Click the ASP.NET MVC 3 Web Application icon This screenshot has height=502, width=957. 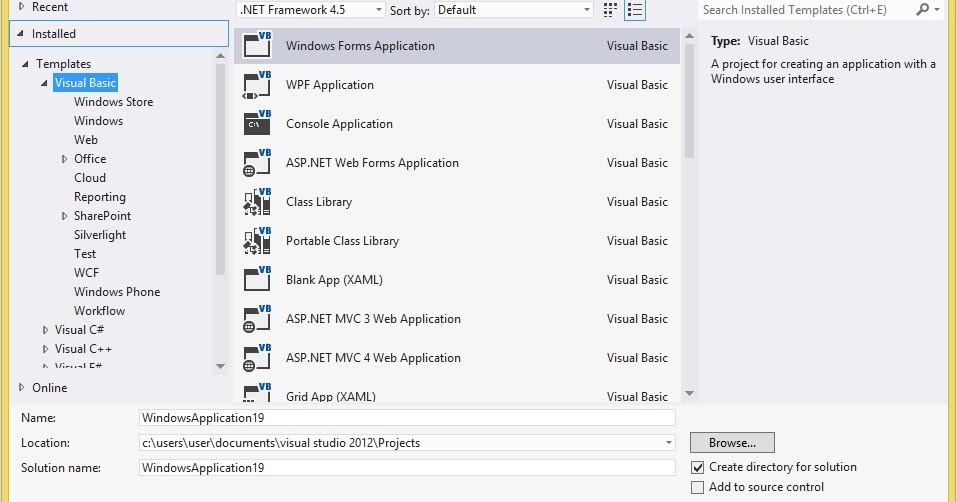pyautogui.click(x=257, y=319)
